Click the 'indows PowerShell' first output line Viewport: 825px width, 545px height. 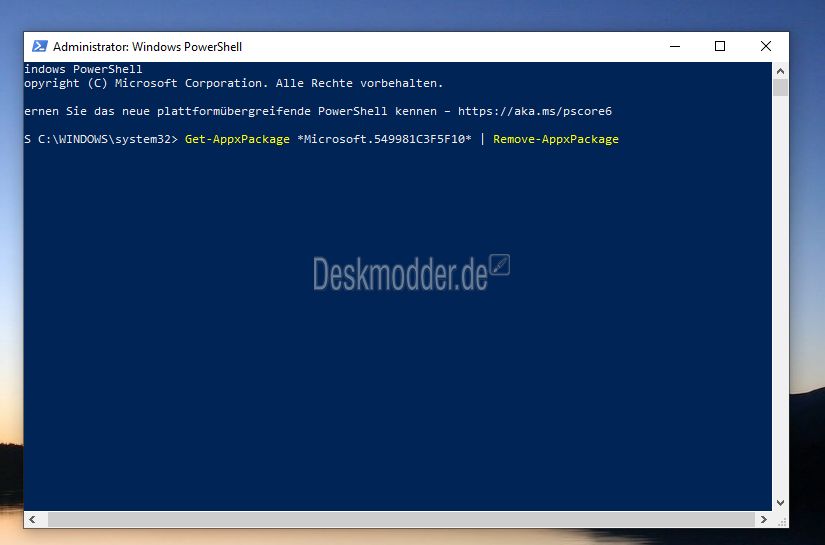pos(83,69)
